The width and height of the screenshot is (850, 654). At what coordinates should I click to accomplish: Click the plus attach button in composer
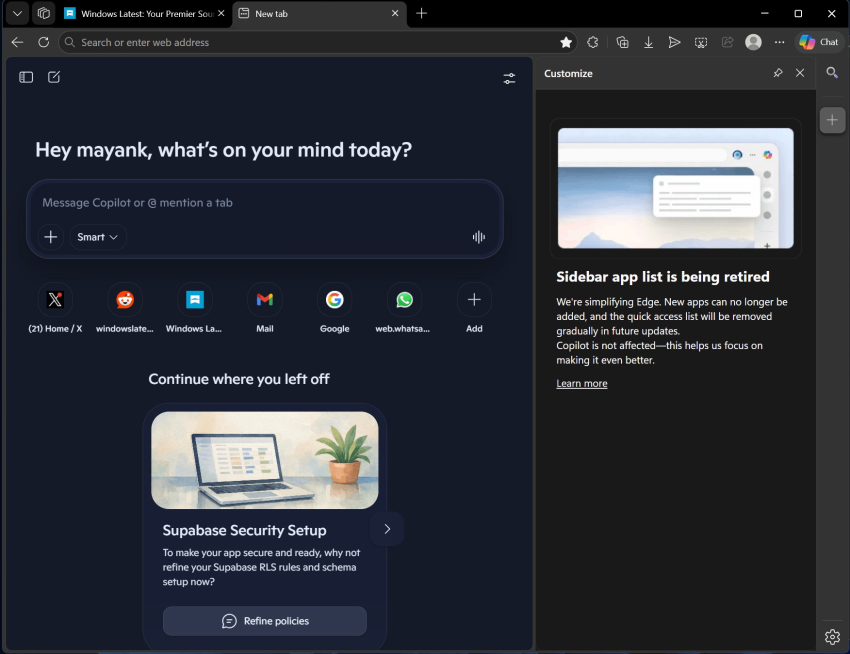50,237
